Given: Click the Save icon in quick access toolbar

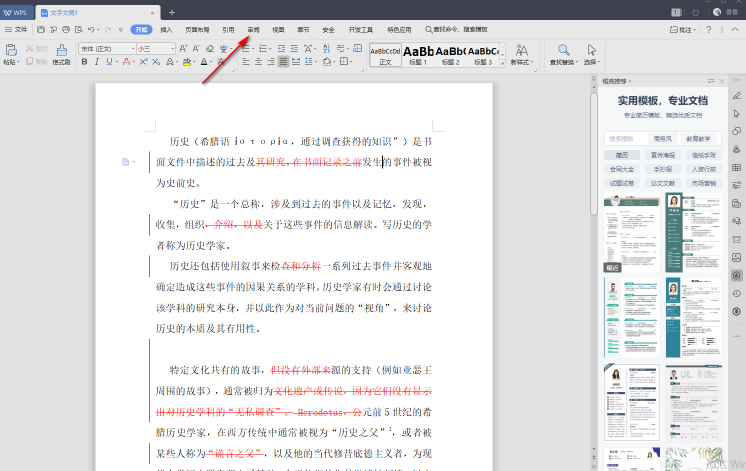Looking at the screenshot, I should (41, 30).
